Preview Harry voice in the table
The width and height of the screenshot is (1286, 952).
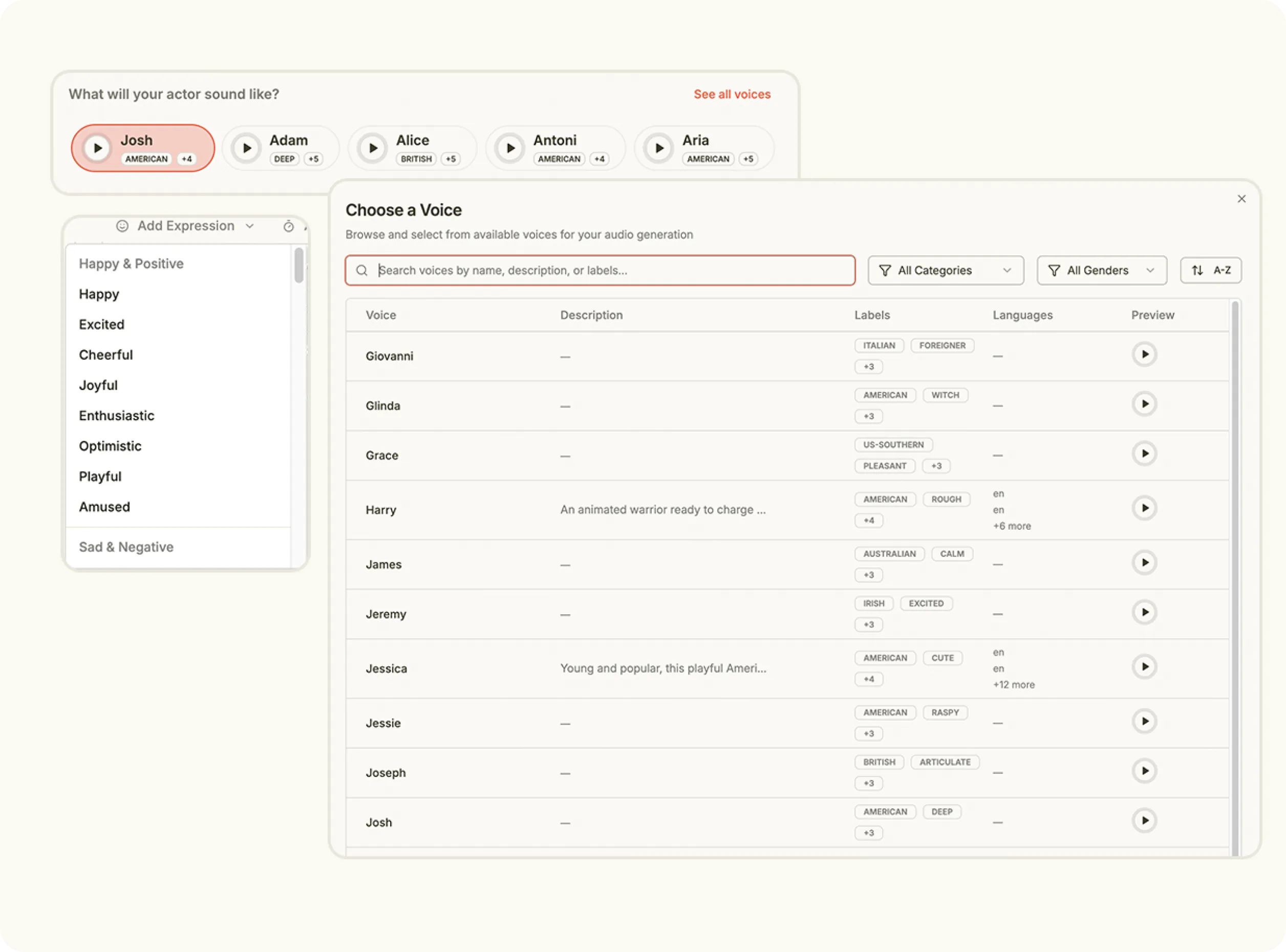[x=1145, y=508]
